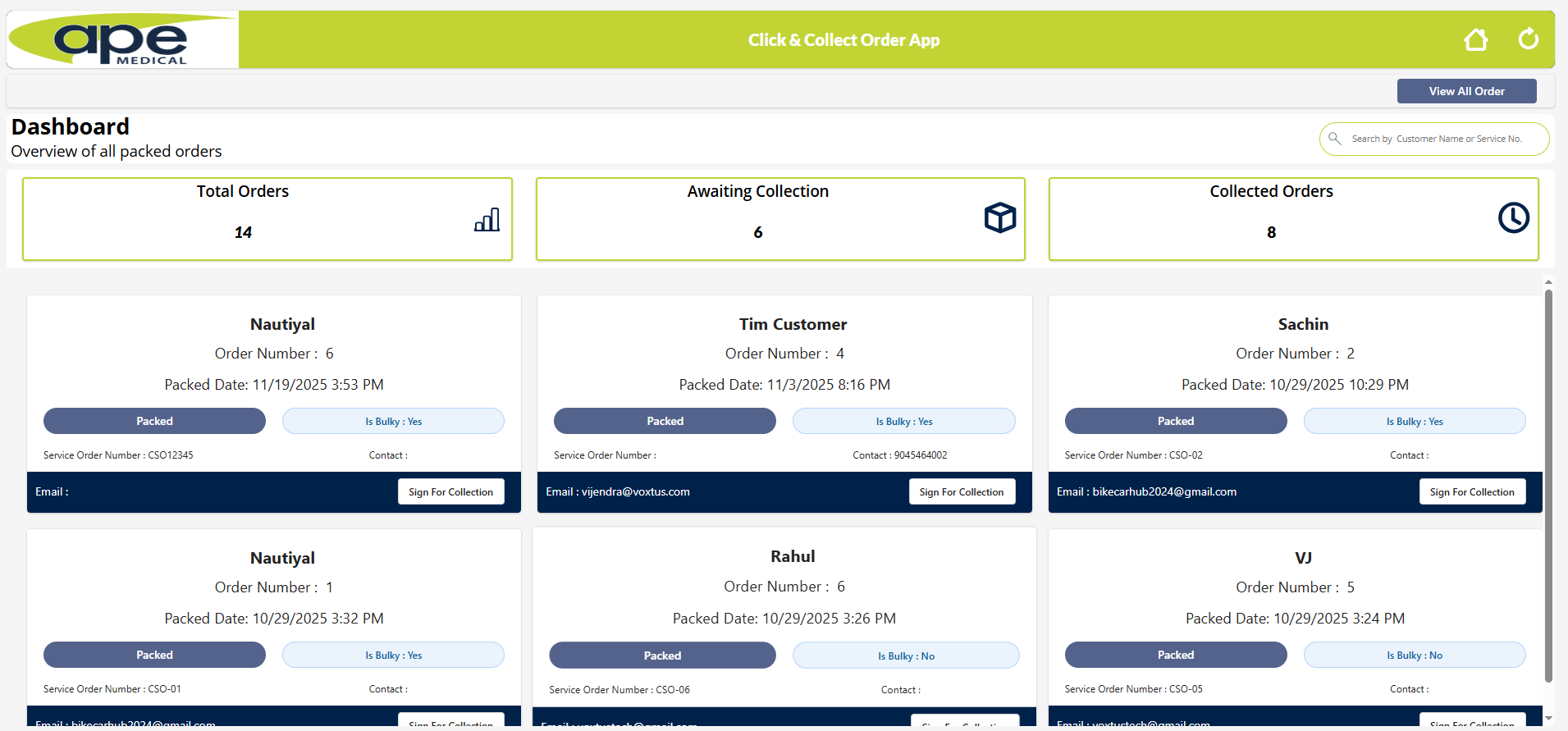Click the Rahul customer name
The image size is (1568, 731).
[793, 556]
